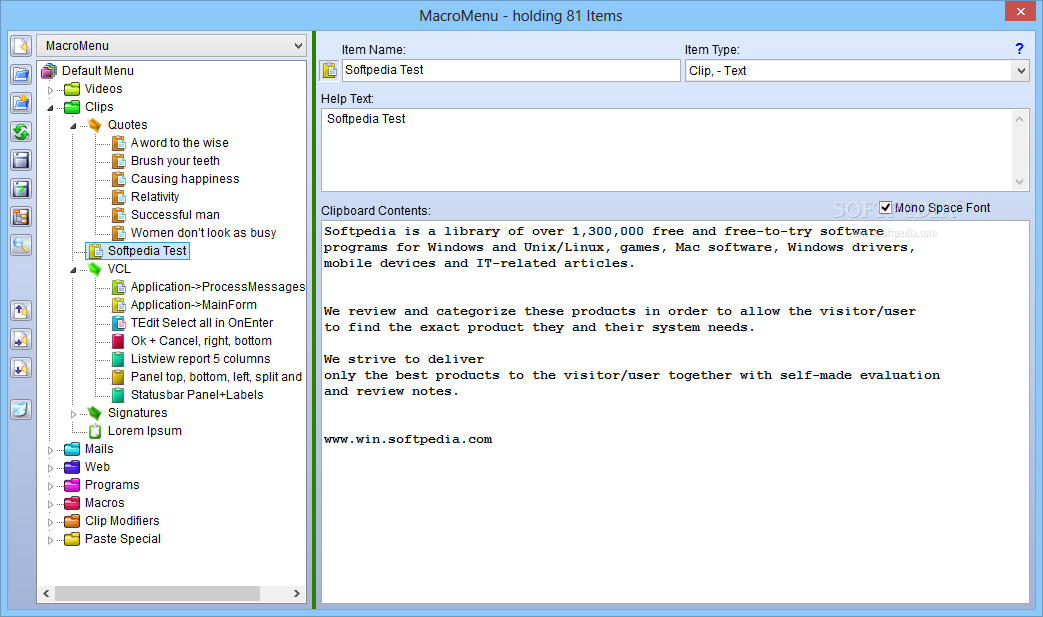1043x617 pixels.
Task: Select 'Listview report 5 columns' item
Action: tap(200, 359)
